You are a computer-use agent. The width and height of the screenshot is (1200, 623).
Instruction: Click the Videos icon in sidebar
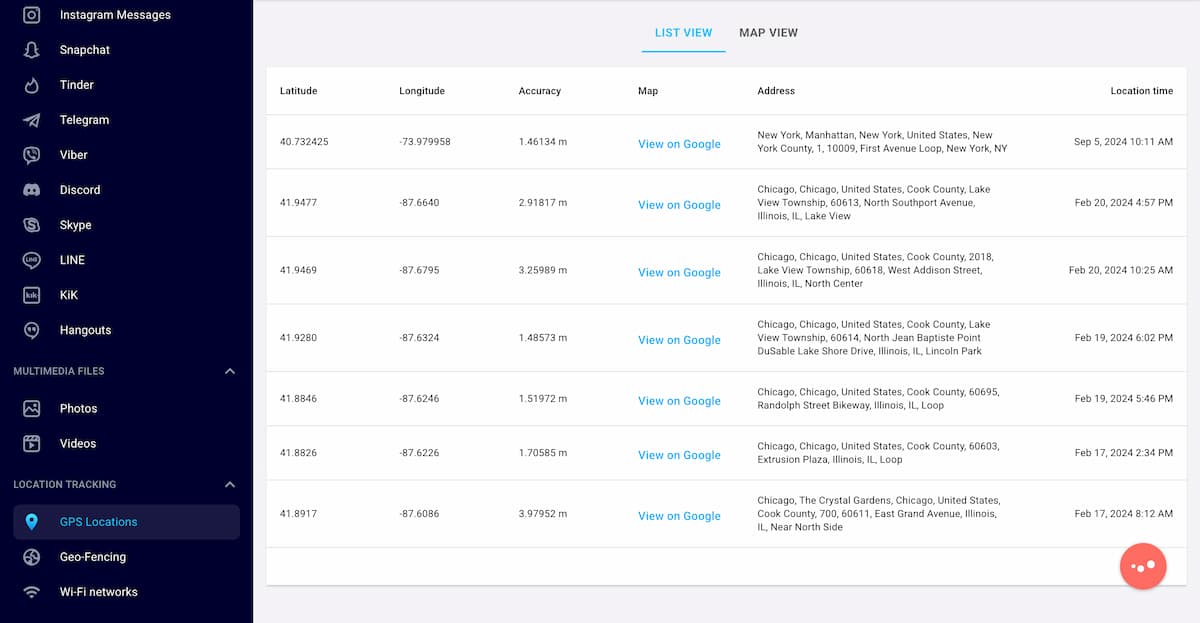pos(32,443)
